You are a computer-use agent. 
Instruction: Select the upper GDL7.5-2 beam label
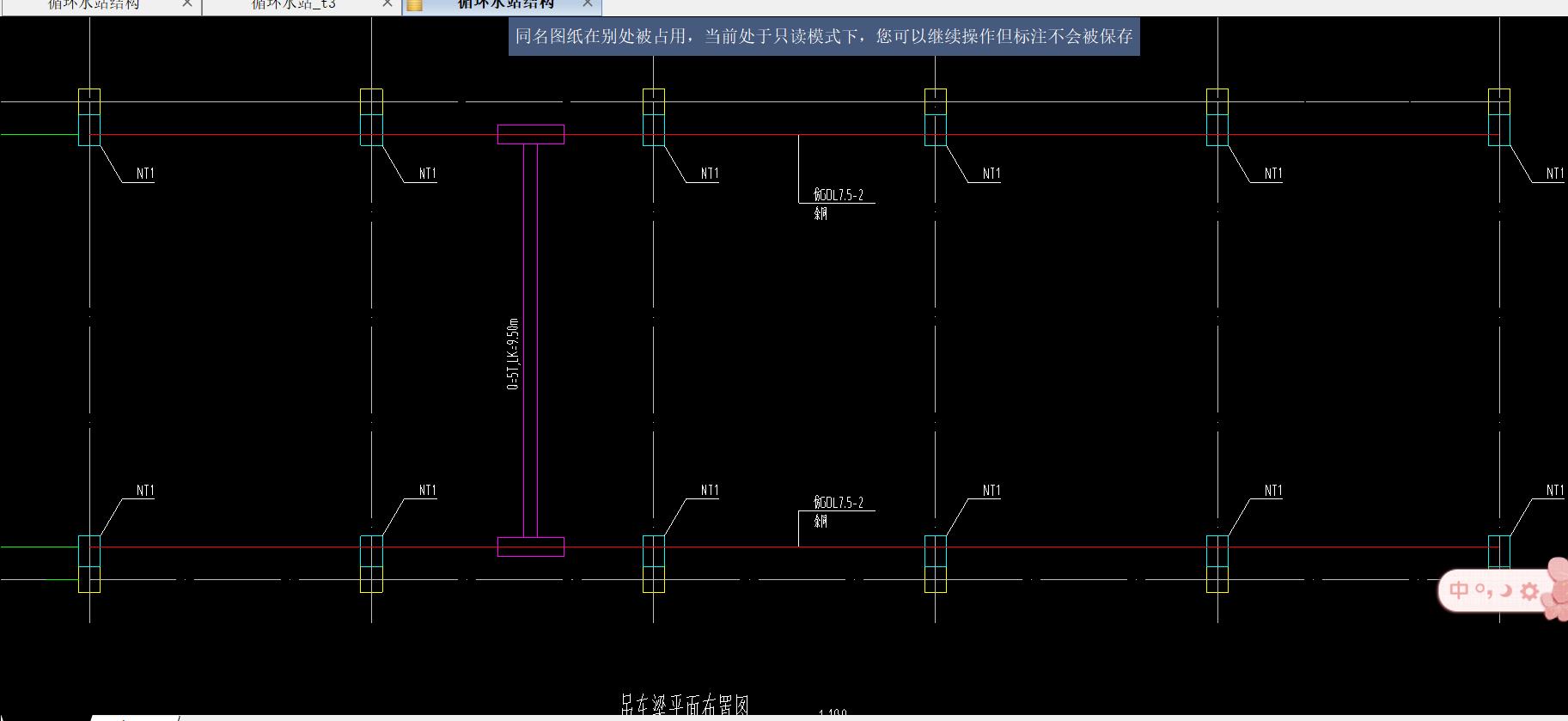pyautogui.click(x=839, y=195)
